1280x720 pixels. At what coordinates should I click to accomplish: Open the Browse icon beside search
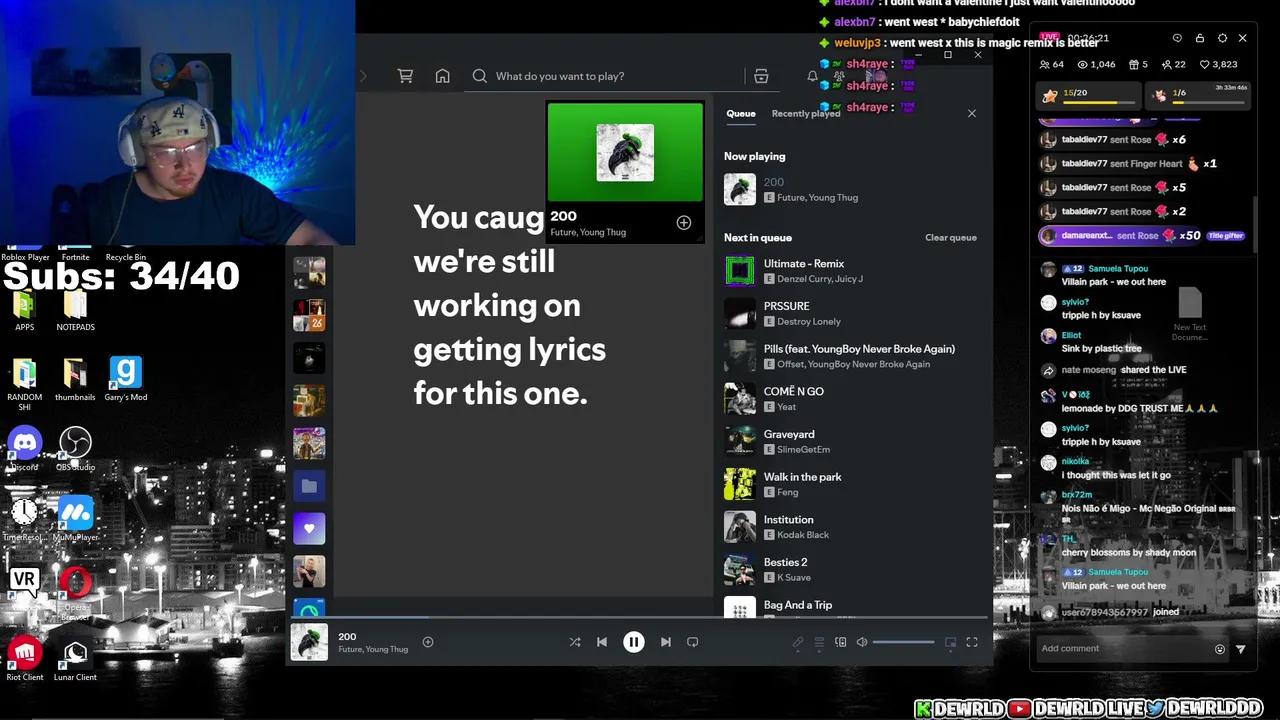coord(761,76)
